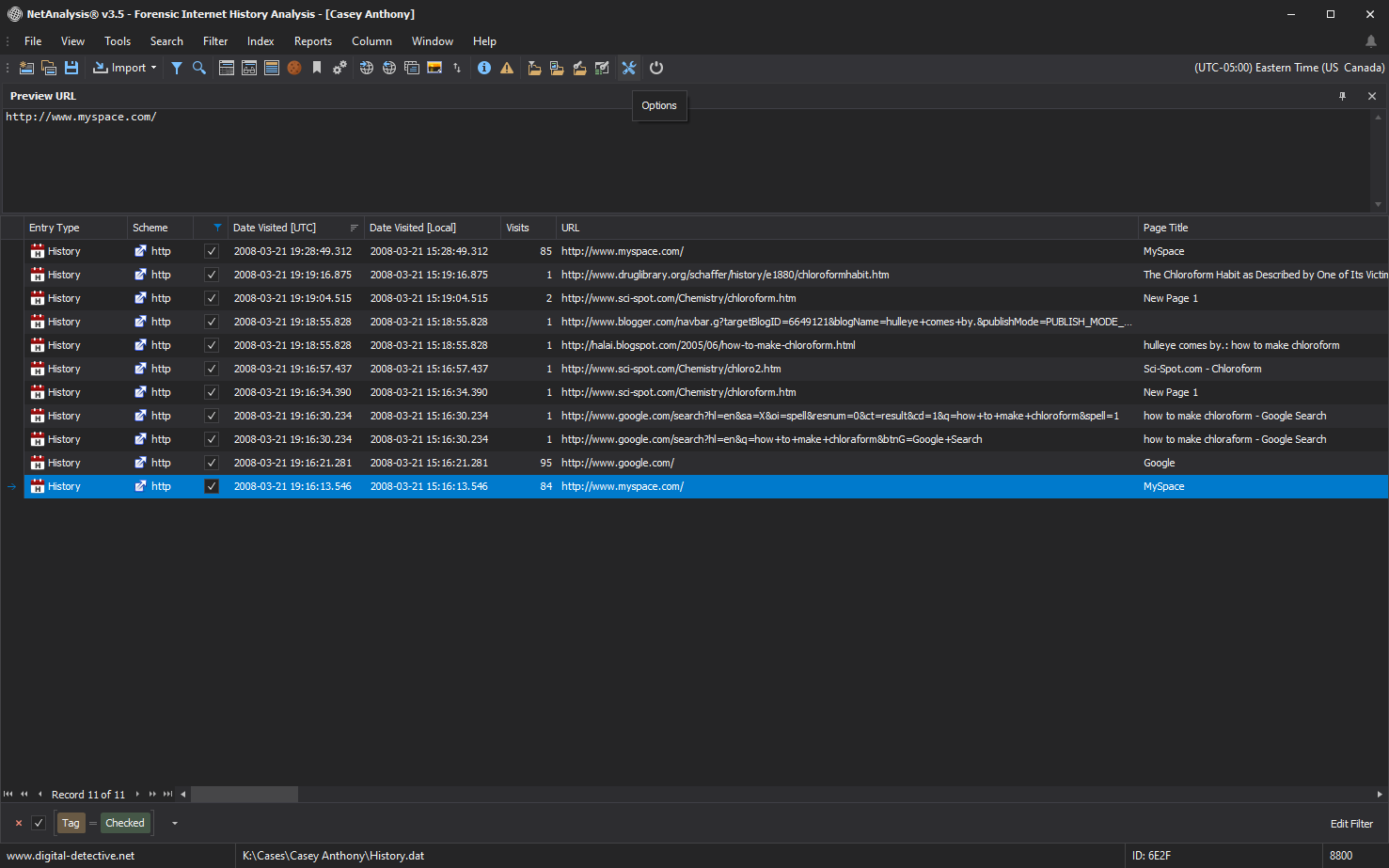Click the second globe icon in toolbar
This screenshot has width=1389, height=868.
tap(389, 68)
